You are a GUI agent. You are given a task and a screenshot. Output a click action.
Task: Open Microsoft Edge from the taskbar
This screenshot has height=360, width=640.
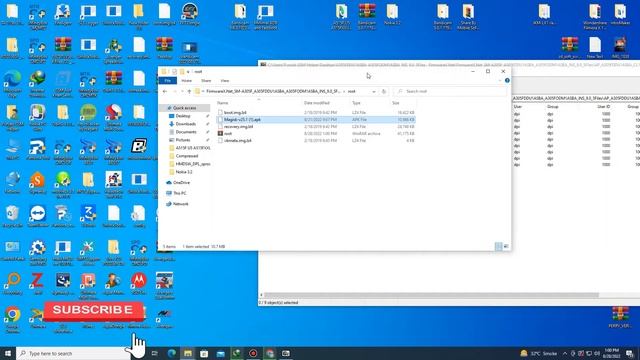(x=171, y=353)
